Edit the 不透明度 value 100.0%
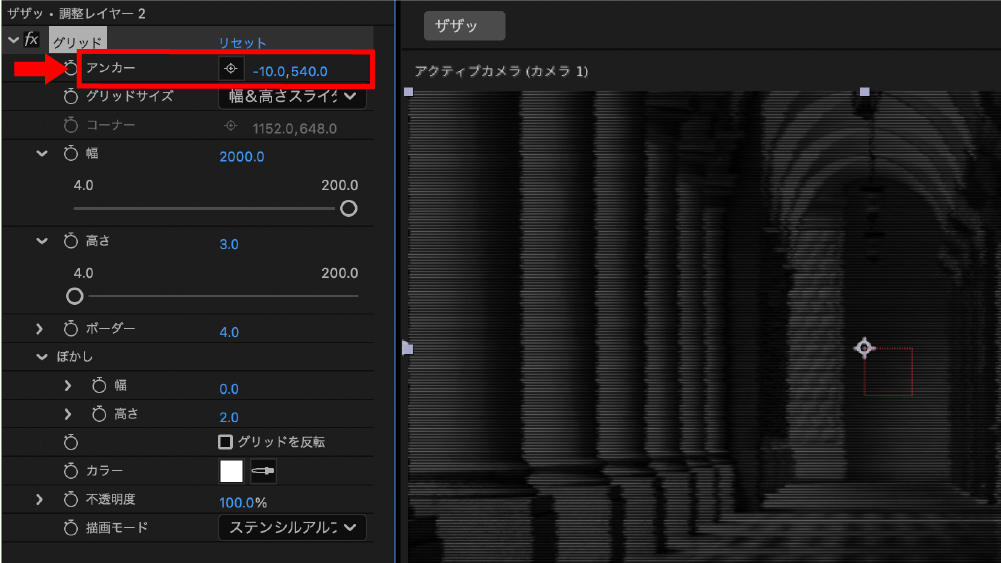The height and width of the screenshot is (563, 1001). click(243, 502)
